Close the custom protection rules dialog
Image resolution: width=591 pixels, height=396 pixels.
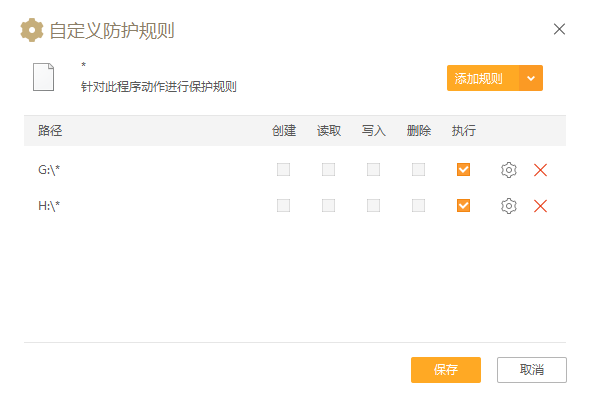tap(559, 29)
